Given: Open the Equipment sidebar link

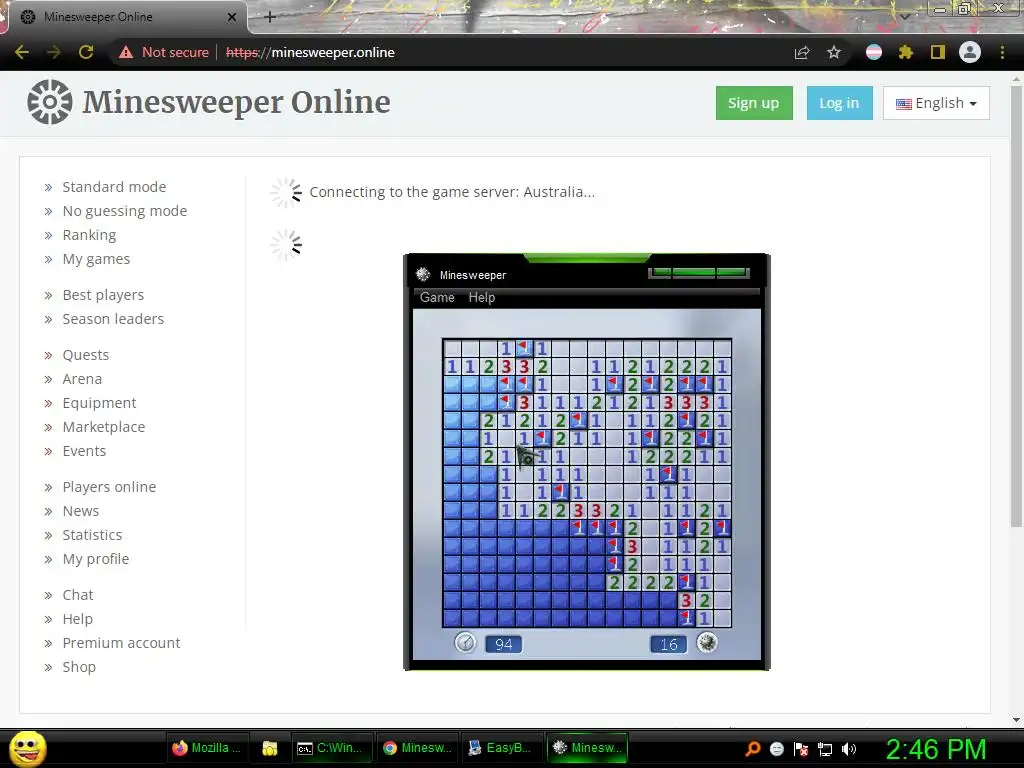Looking at the screenshot, I should pyautogui.click(x=99, y=403).
